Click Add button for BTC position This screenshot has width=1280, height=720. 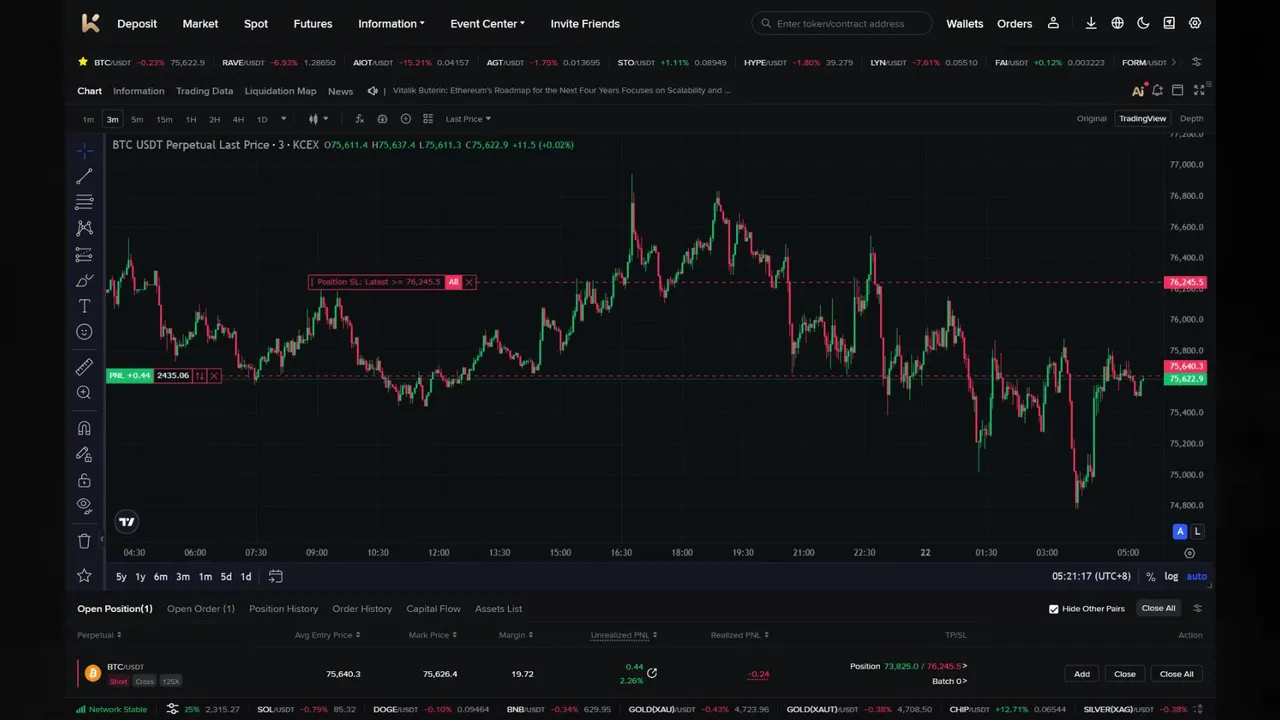tap(1082, 674)
